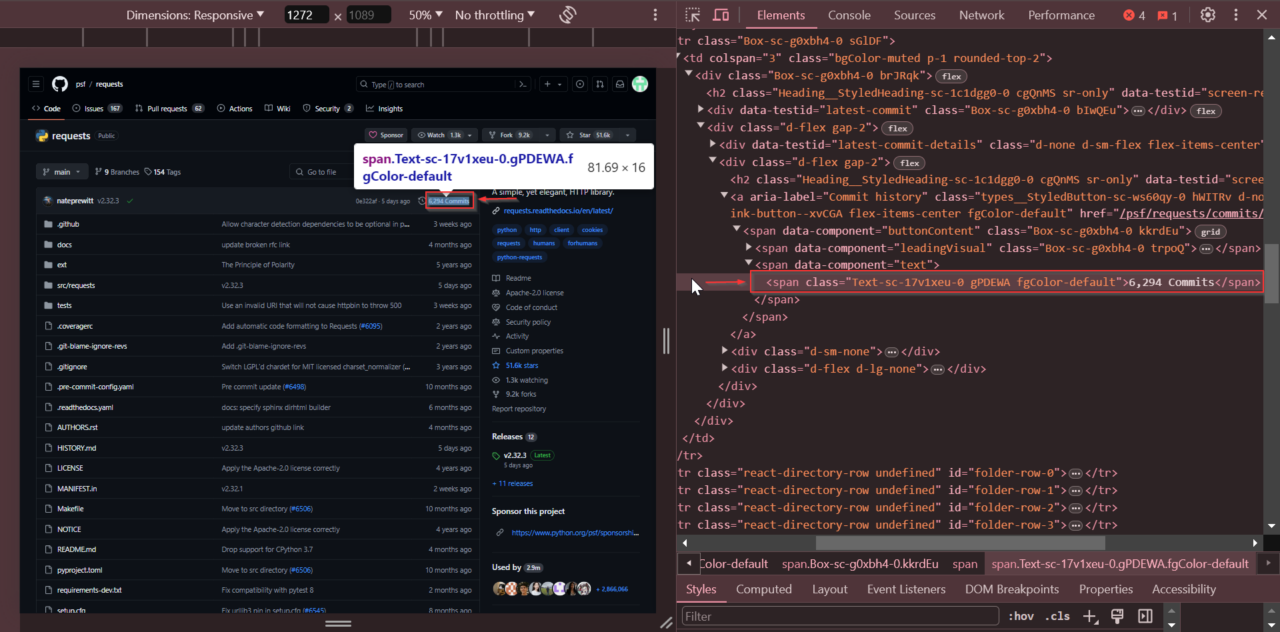1280x632 pixels.
Task: Click the paint roller style icon next to .cls
Action: pyautogui.click(x=1117, y=616)
